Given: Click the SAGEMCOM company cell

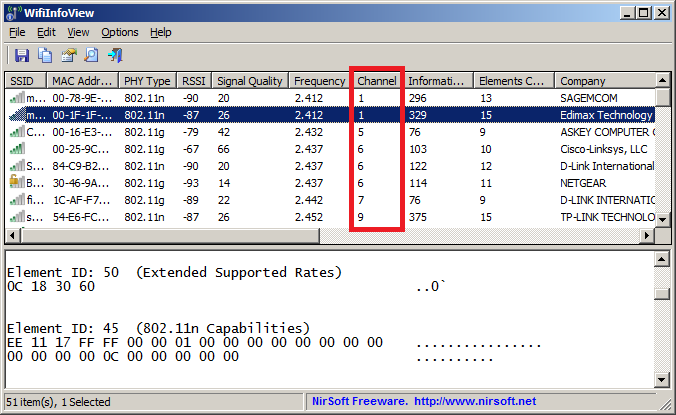Looking at the screenshot, I should pyautogui.click(x=589, y=98).
